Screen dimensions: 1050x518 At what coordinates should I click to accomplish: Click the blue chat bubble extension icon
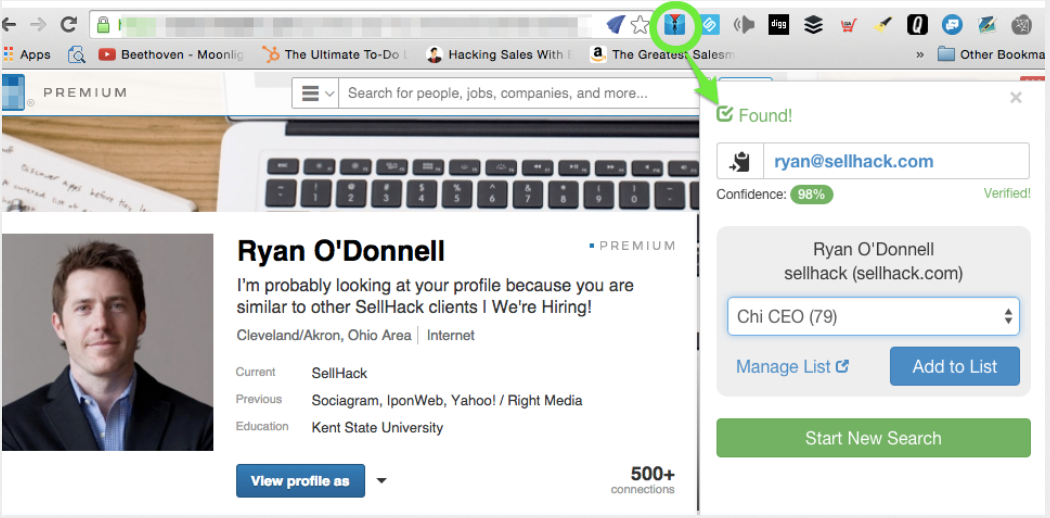tap(952, 25)
